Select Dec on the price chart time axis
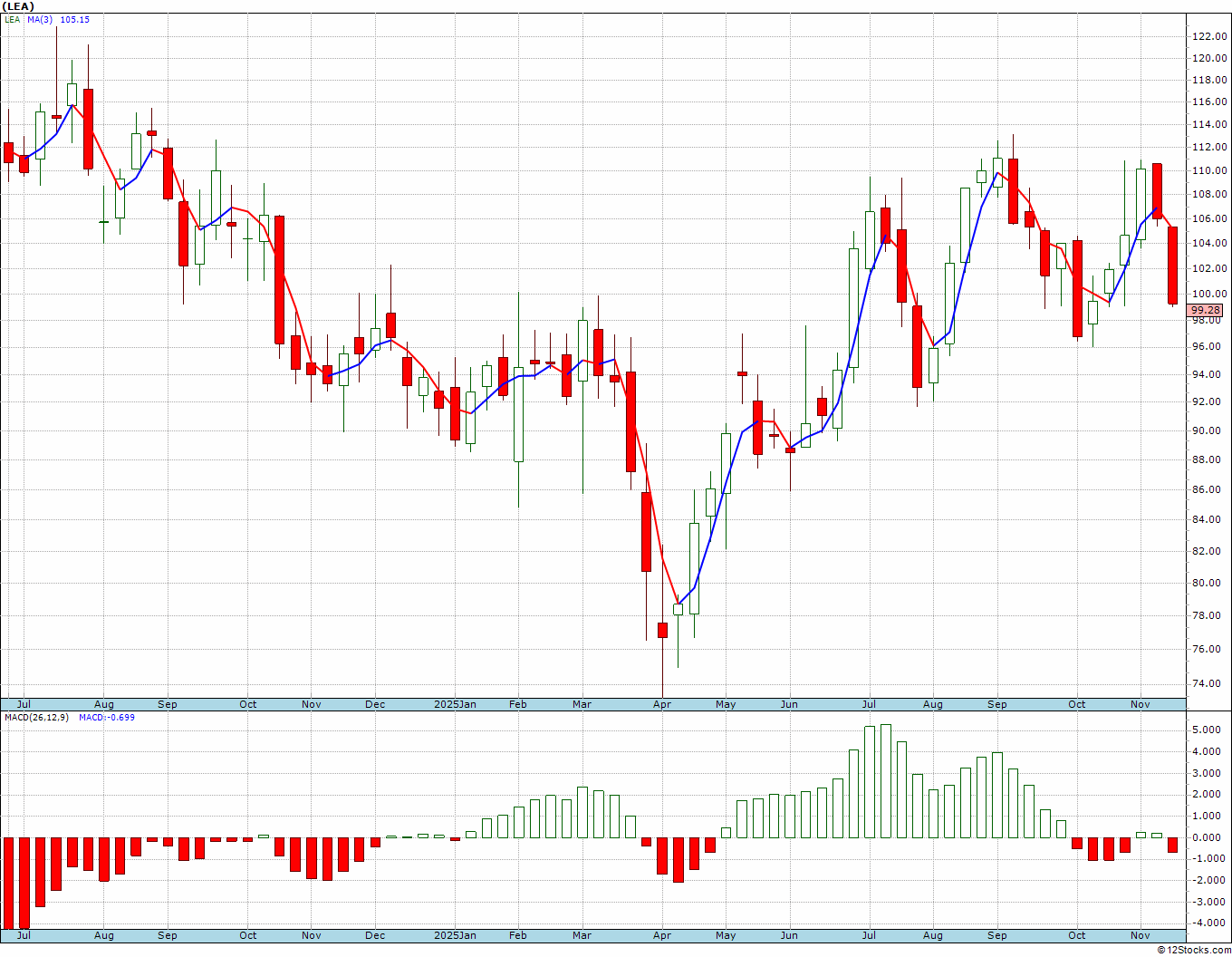The image size is (1232, 957). [x=375, y=704]
